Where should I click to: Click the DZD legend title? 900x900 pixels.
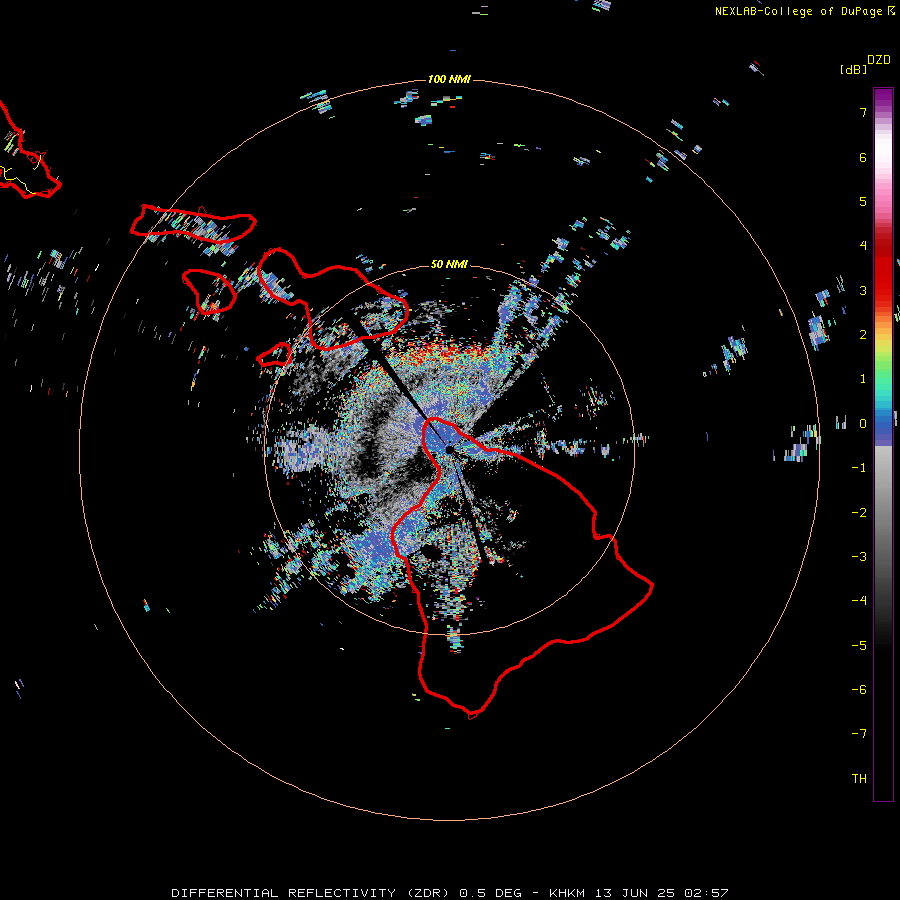[x=879, y=60]
